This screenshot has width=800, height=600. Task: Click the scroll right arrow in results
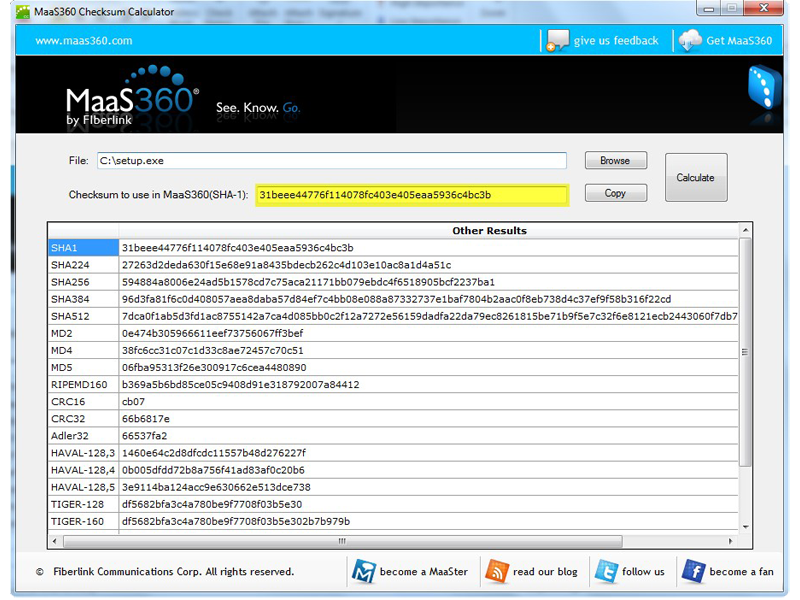(x=731, y=541)
